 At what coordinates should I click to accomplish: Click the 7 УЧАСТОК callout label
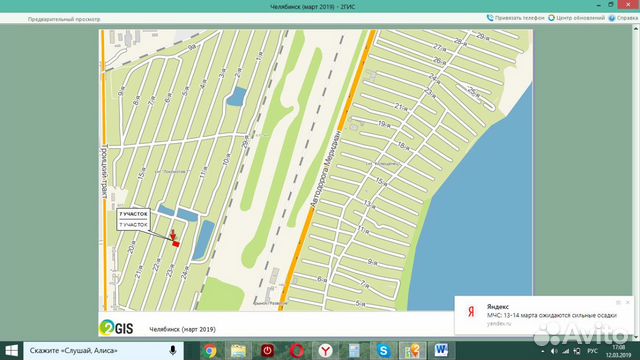pyautogui.click(x=133, y=219)
